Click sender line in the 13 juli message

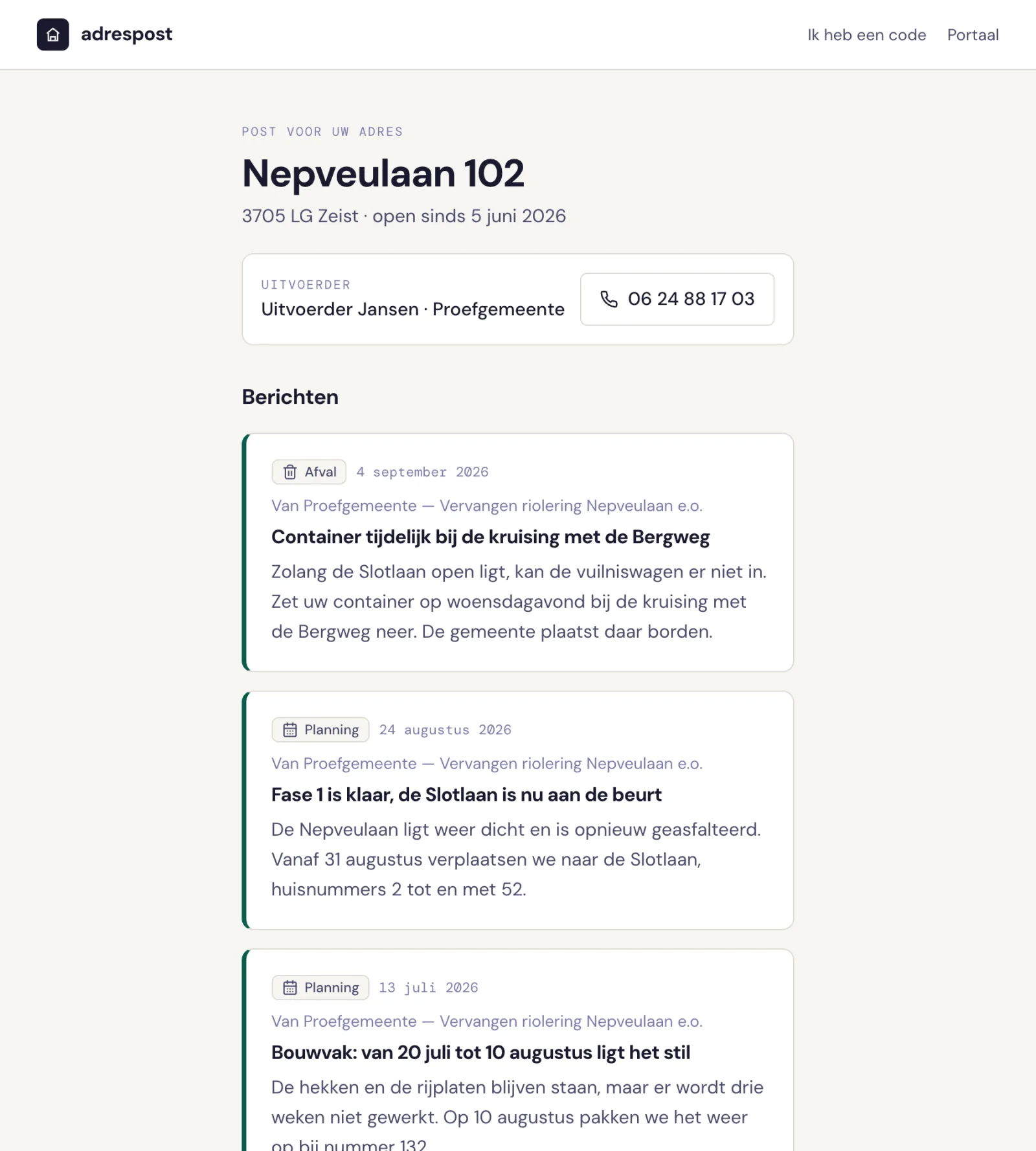coord(487,1021)
